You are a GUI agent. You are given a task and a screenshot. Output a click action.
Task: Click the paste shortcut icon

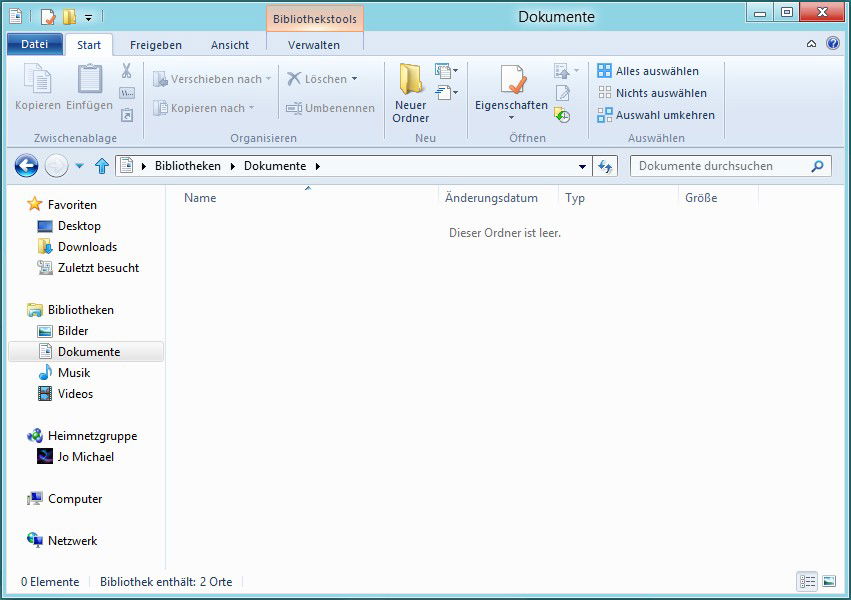(127, 114)
